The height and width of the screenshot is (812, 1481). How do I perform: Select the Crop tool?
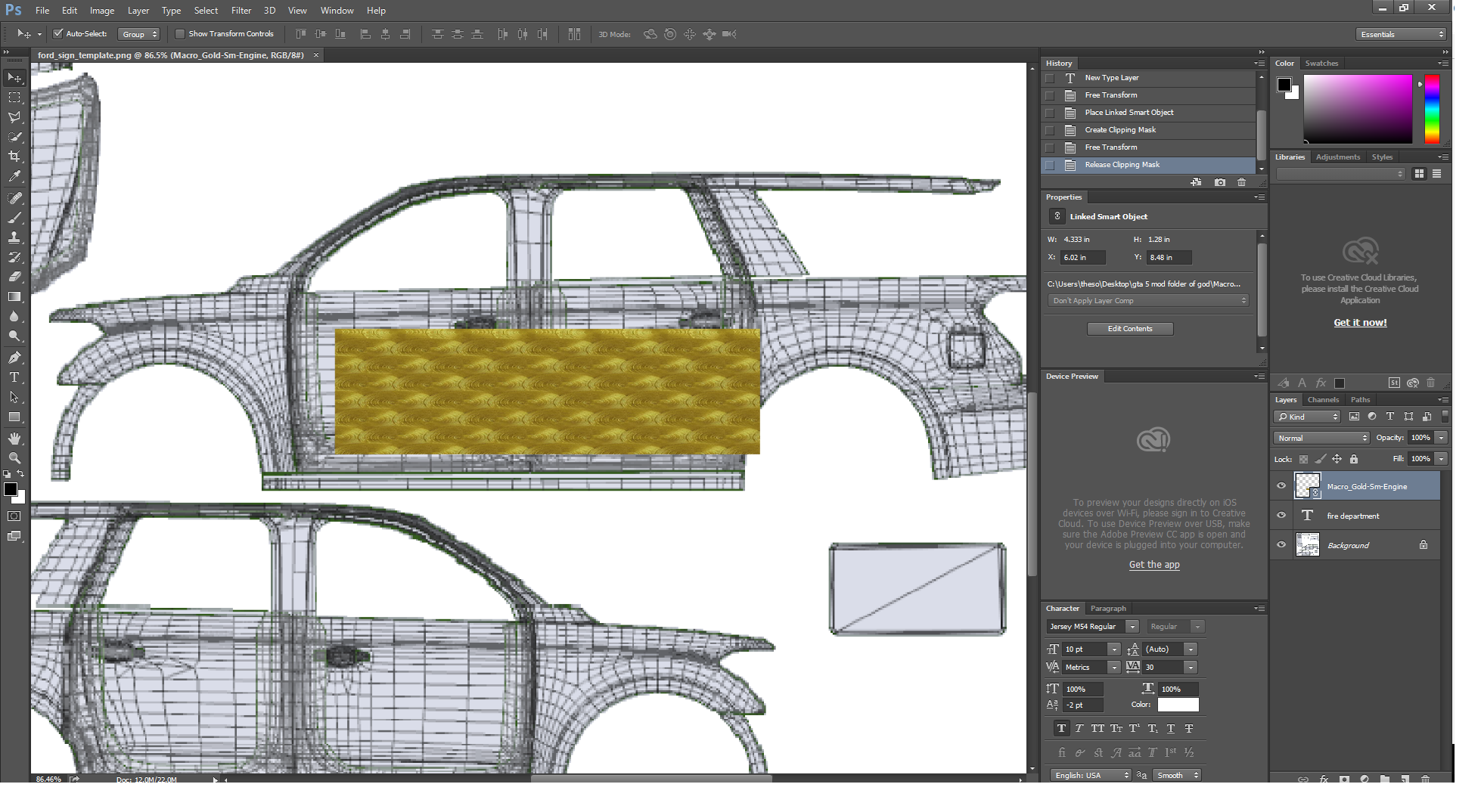(14, 157)
